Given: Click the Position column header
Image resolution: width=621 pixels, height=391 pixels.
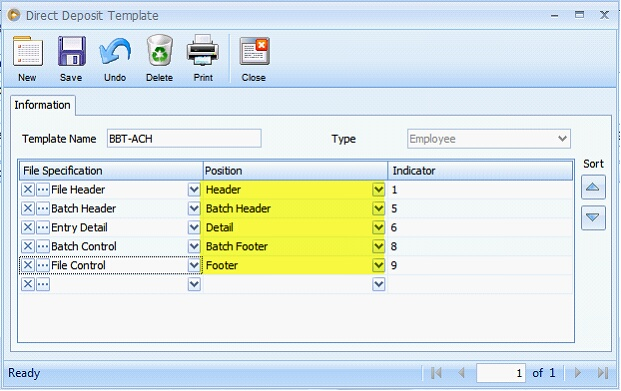Looking at the screenshot, I should 295,171.
